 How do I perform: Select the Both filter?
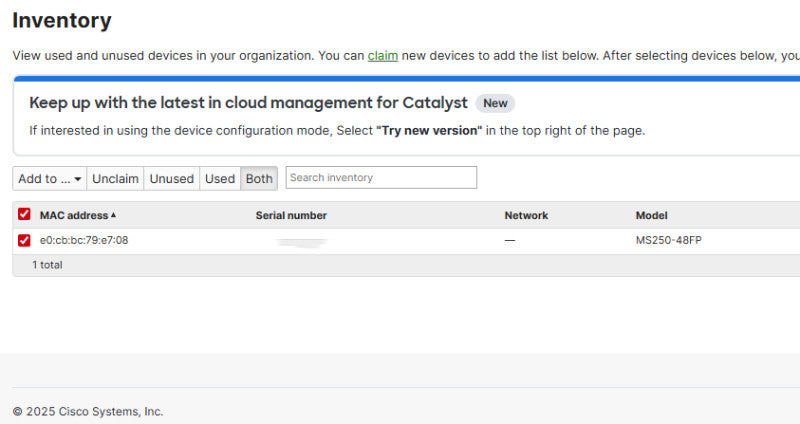259,179
